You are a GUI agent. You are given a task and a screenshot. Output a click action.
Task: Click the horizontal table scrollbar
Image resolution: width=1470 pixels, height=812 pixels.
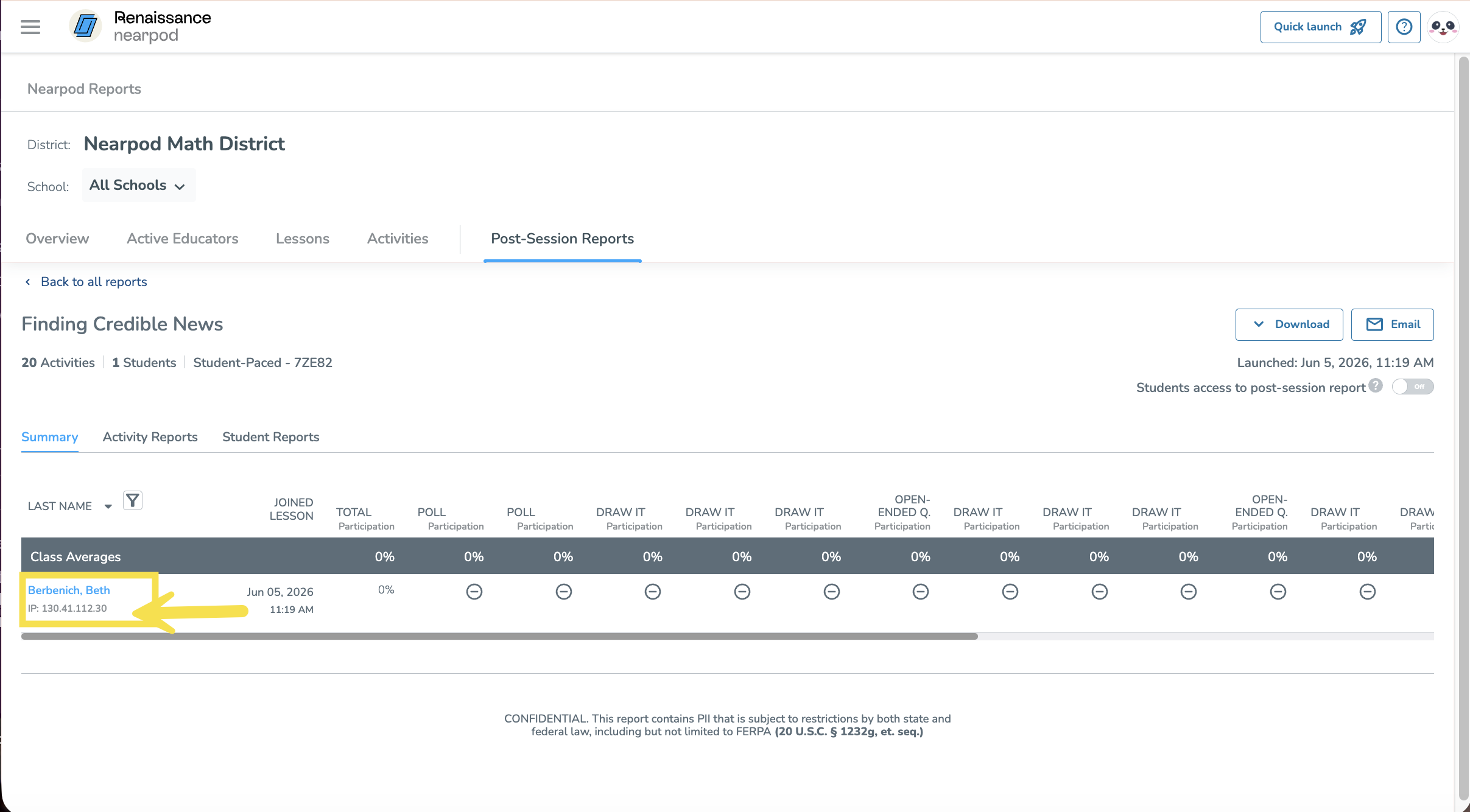tap(499, 636)
